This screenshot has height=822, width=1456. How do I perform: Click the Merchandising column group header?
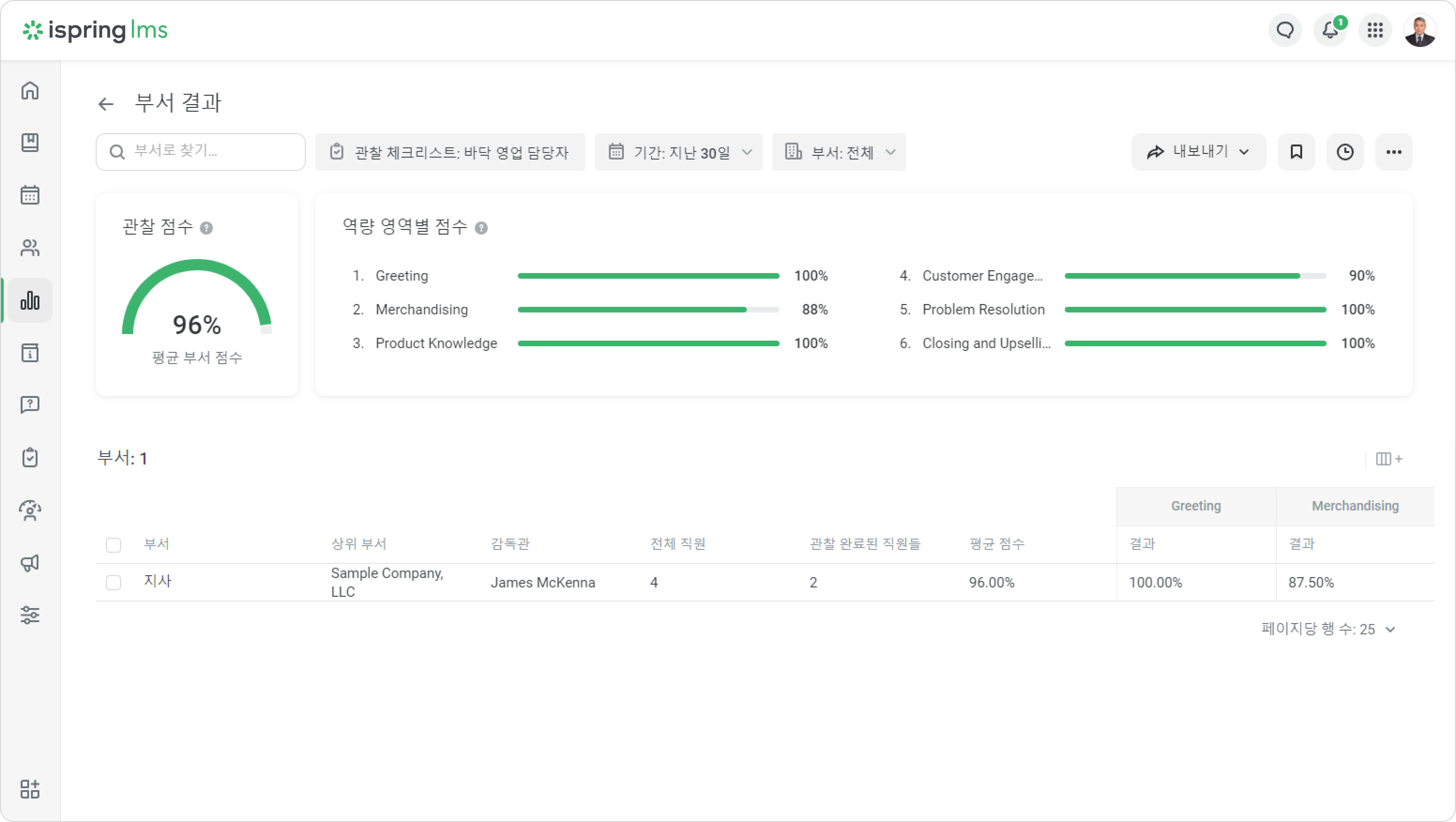click(1355, 506)
